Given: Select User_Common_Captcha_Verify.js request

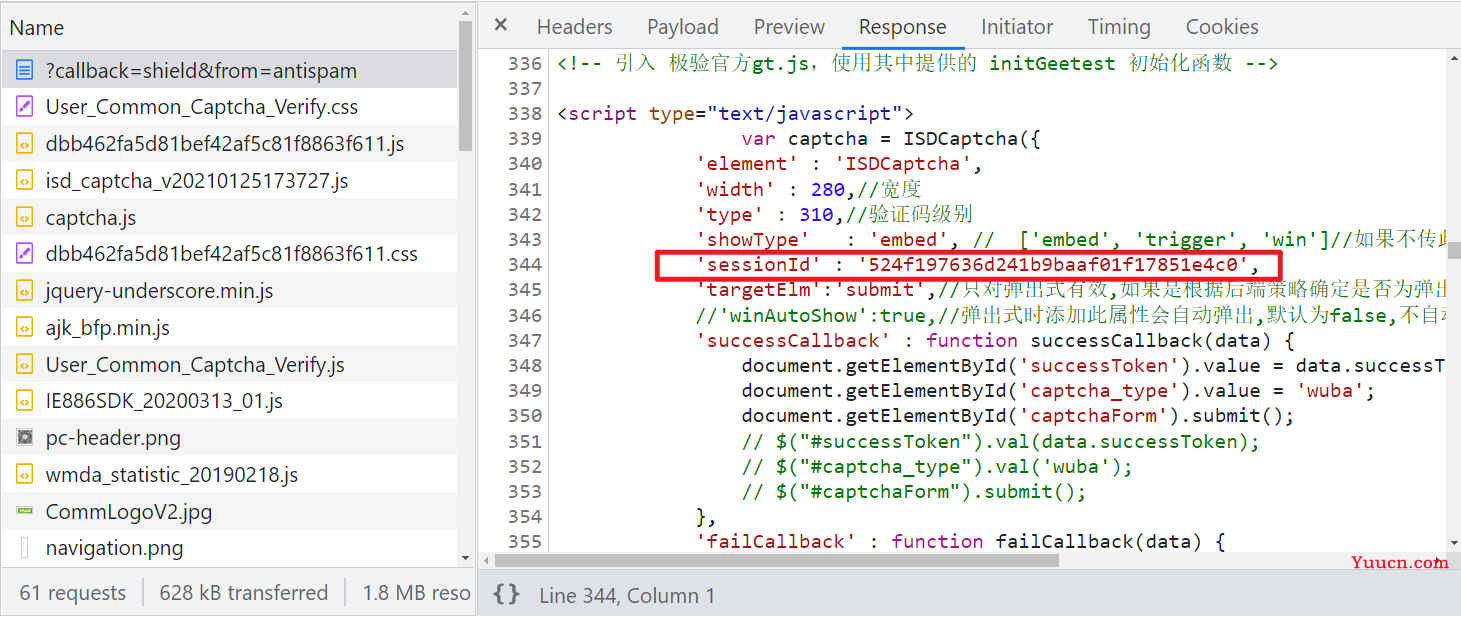Looking at the screenshot, I should 229,365.
